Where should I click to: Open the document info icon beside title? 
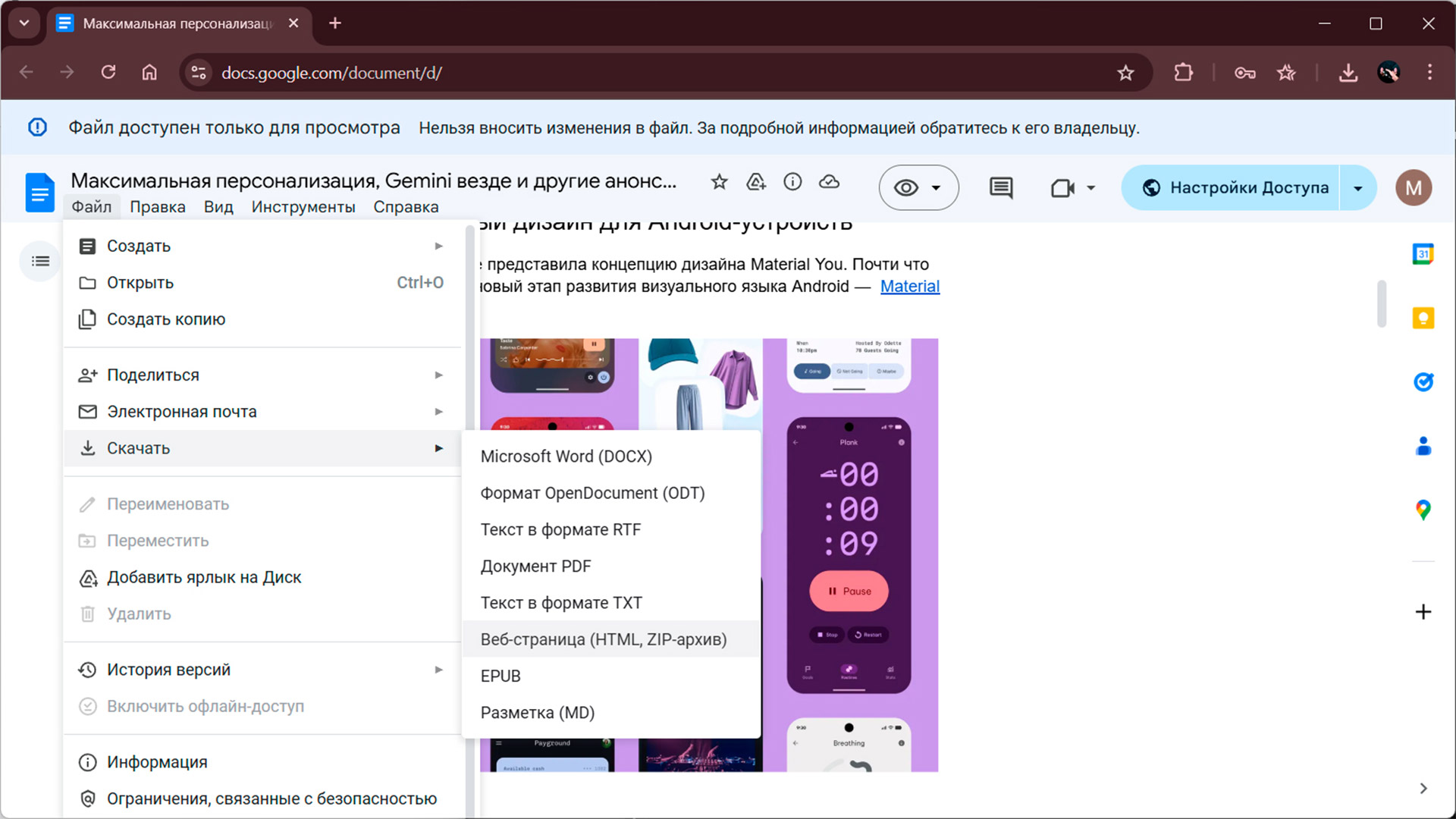click(x=792, y=182)
